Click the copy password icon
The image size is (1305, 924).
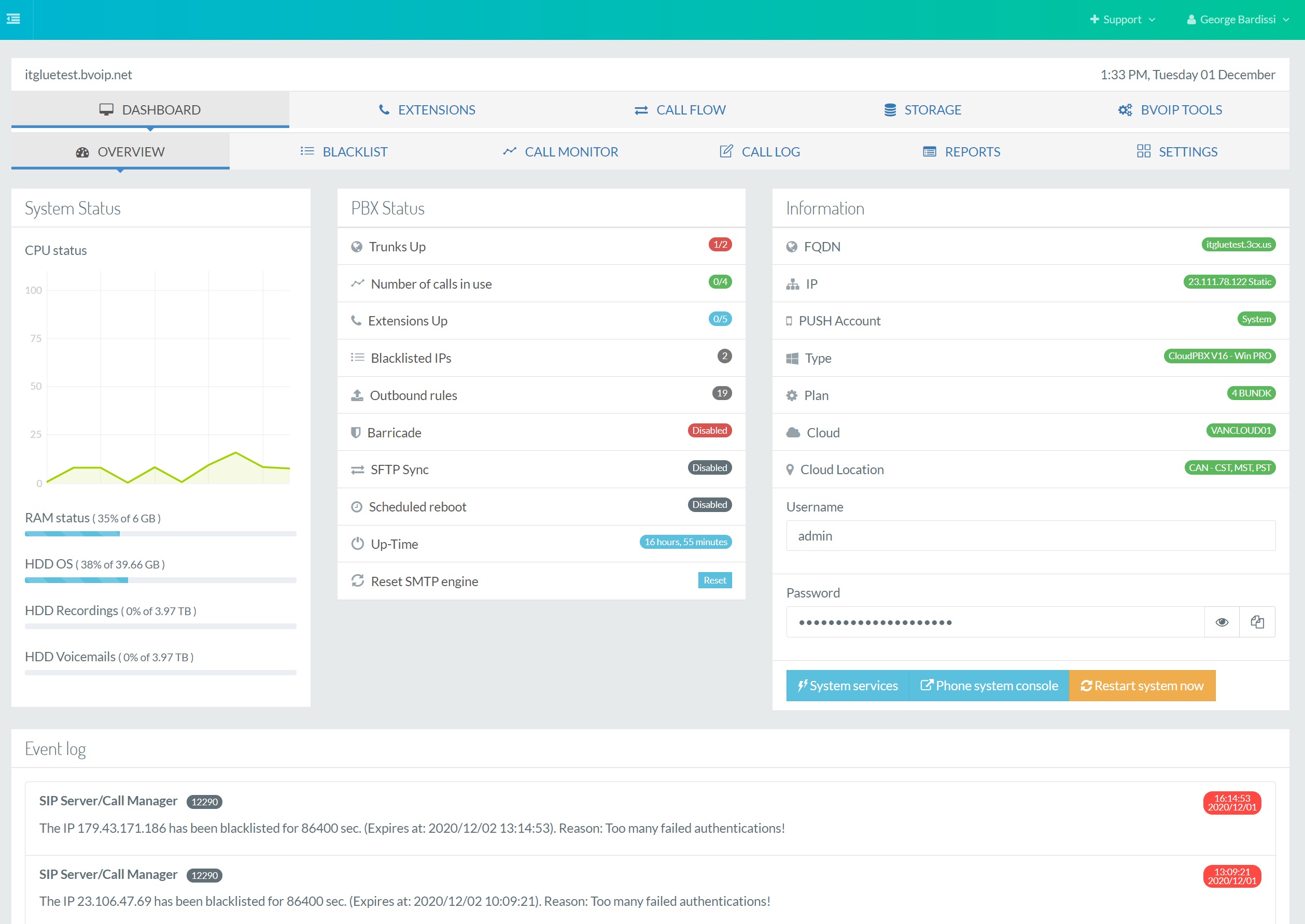(x=1257, y=622)
